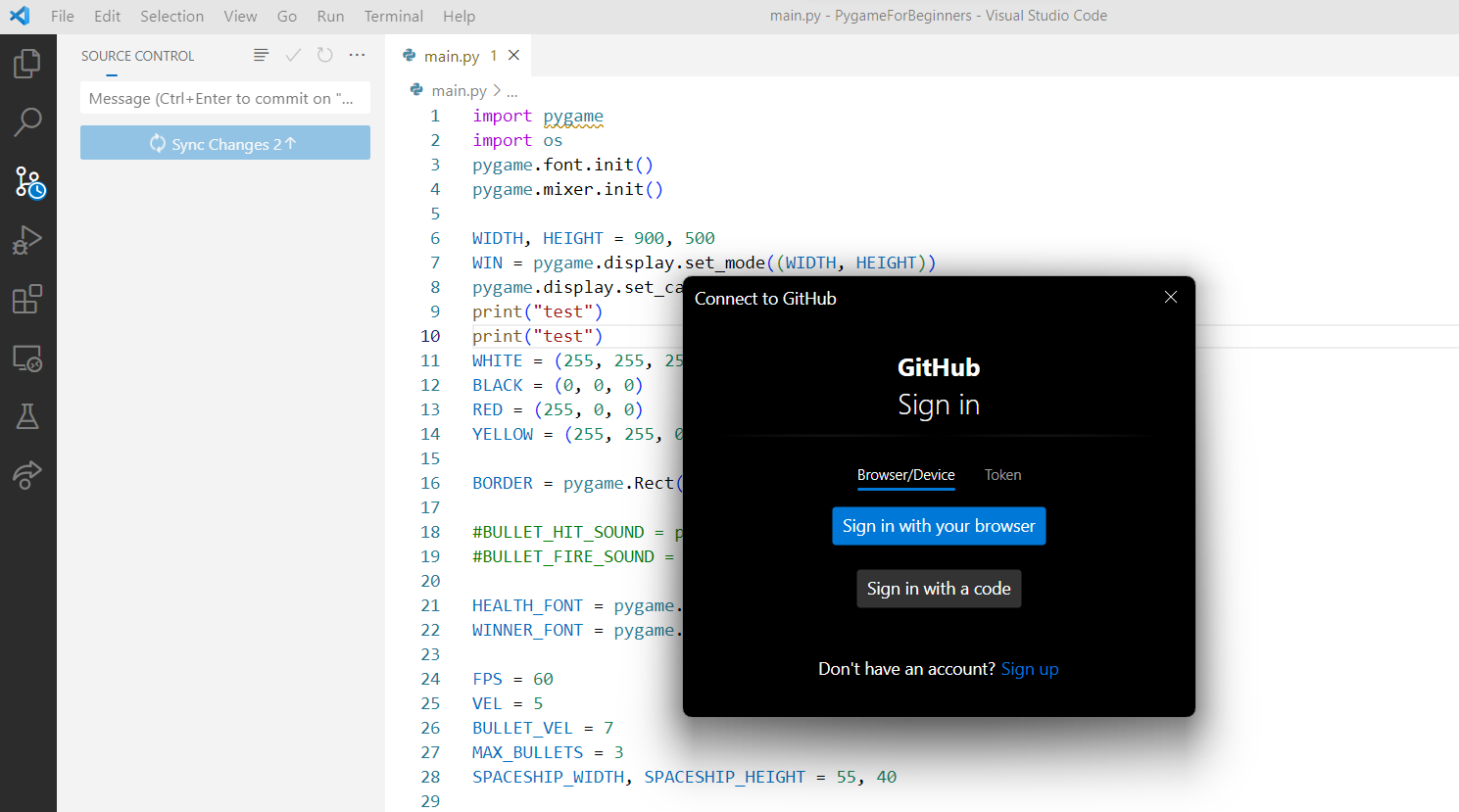
Task: Open the Live Share arrow icon
Action: point(27,475)
